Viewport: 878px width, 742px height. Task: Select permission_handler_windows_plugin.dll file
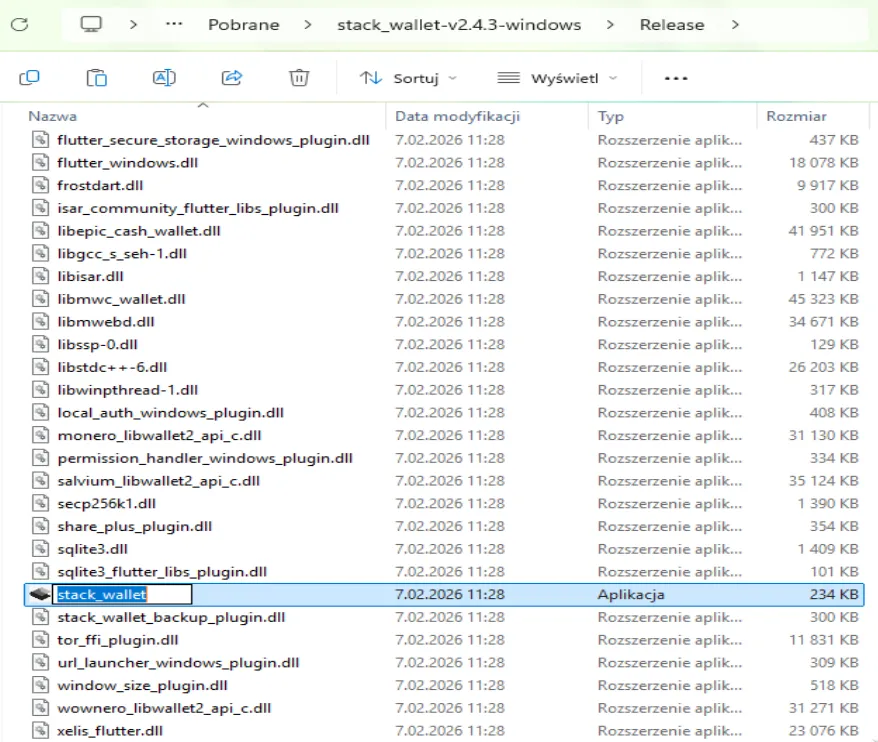click(205, 458)
